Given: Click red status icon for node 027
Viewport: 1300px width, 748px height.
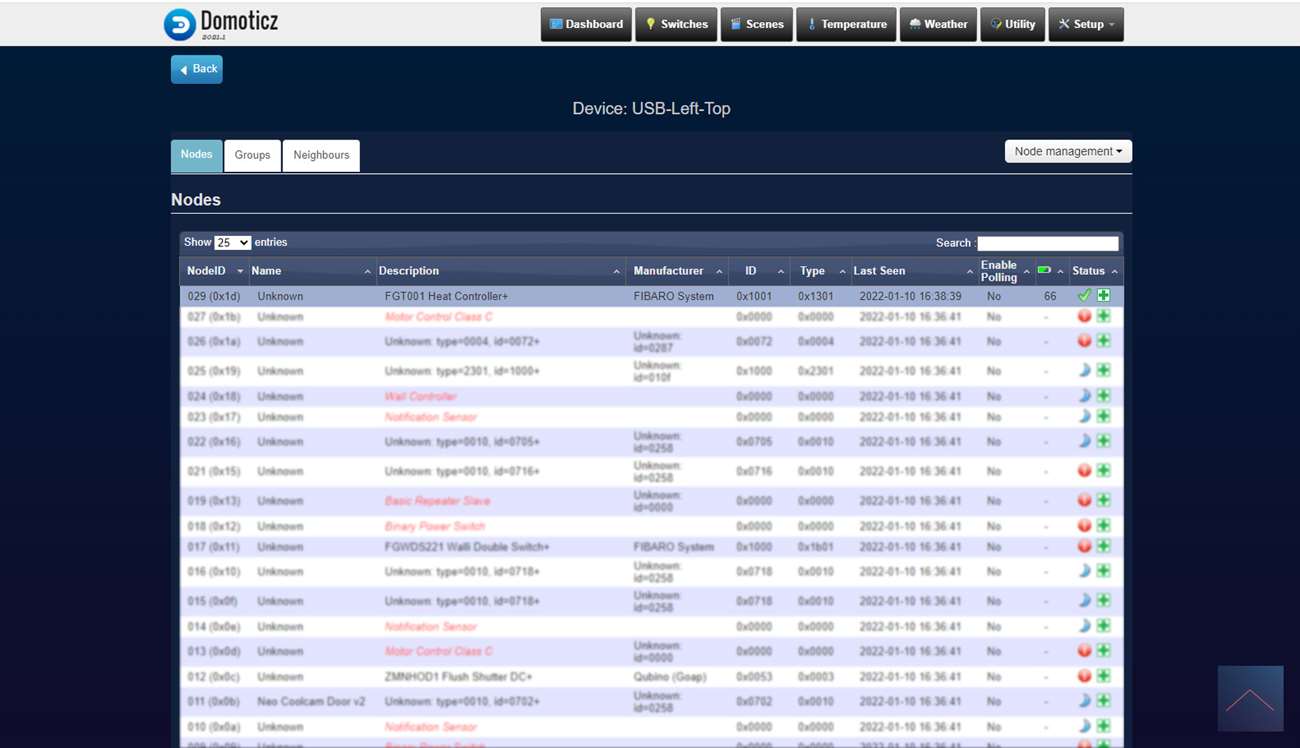Looking at the screenshot, I should [1084, 316].
